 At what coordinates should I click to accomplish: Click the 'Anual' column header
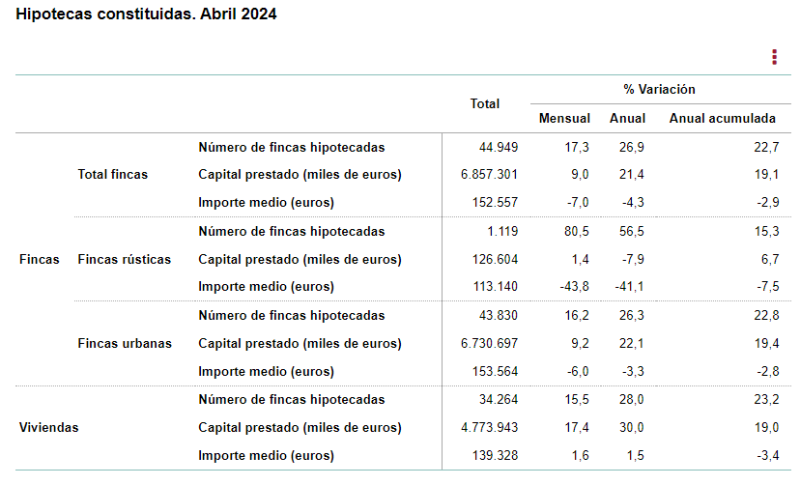pyautogui.click(x=628, y=118)
